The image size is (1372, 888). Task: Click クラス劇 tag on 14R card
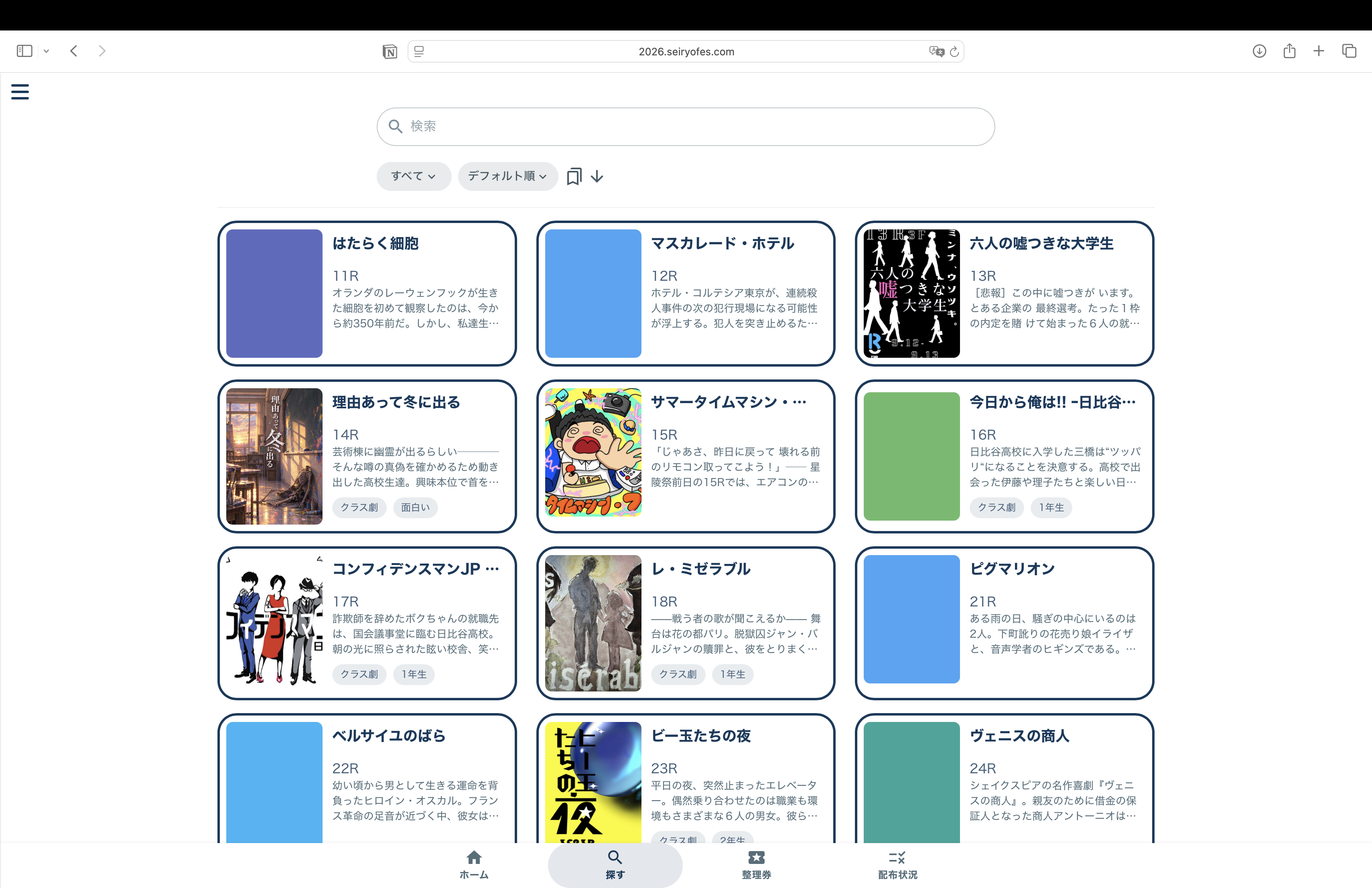tap(359, 508)
